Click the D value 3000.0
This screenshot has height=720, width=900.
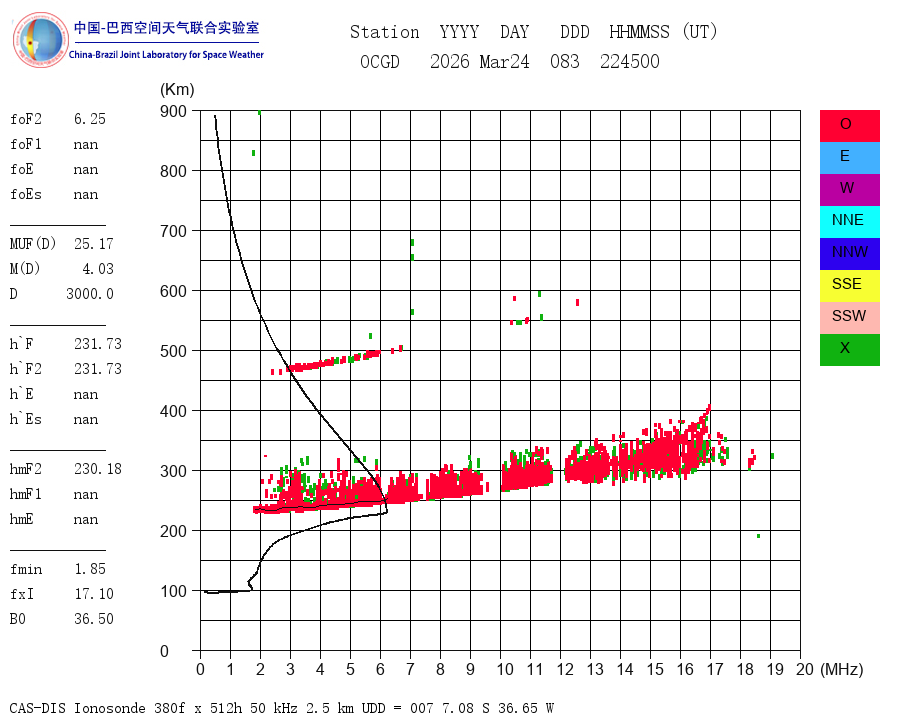coord(90,294)
